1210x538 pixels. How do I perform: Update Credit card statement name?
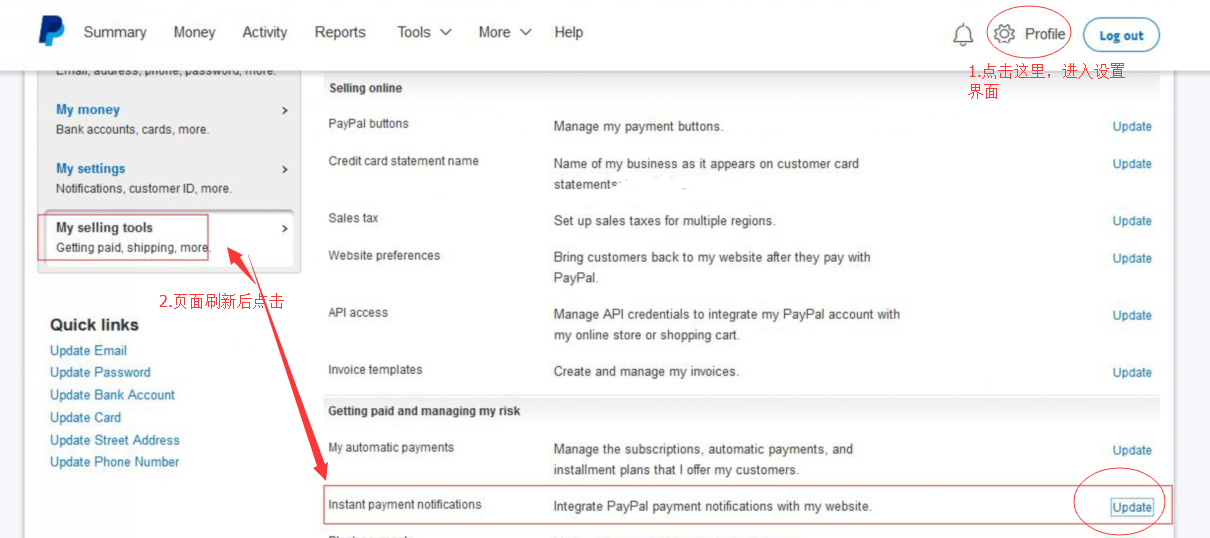tap(1132, 164)
